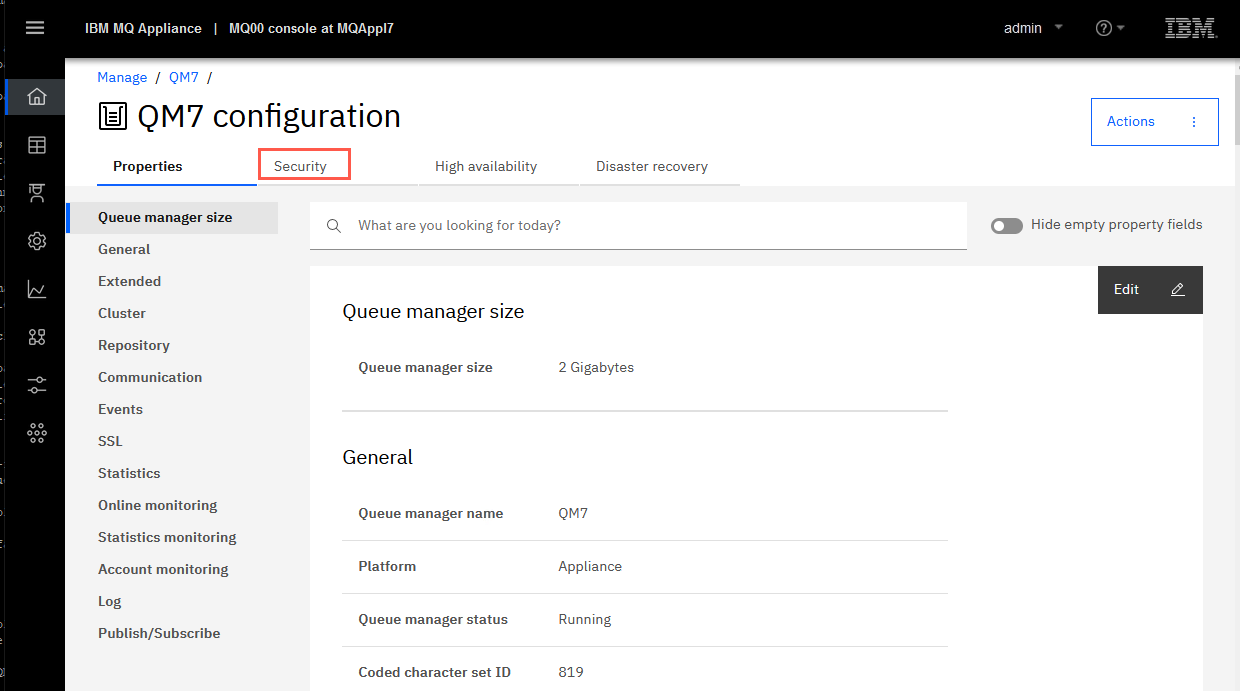Image resolution: width=1240 pixels, height=691 pixels.
Task: Open the Actions menu button
Action: click(x=1155, y=122)
